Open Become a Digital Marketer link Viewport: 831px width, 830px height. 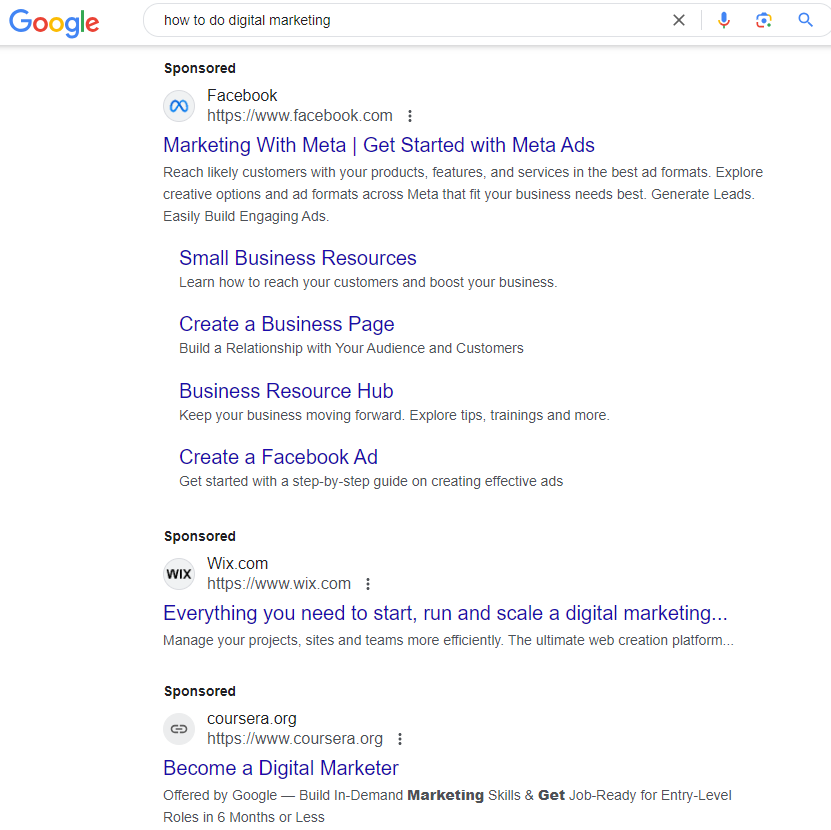[x=281, y=768]
